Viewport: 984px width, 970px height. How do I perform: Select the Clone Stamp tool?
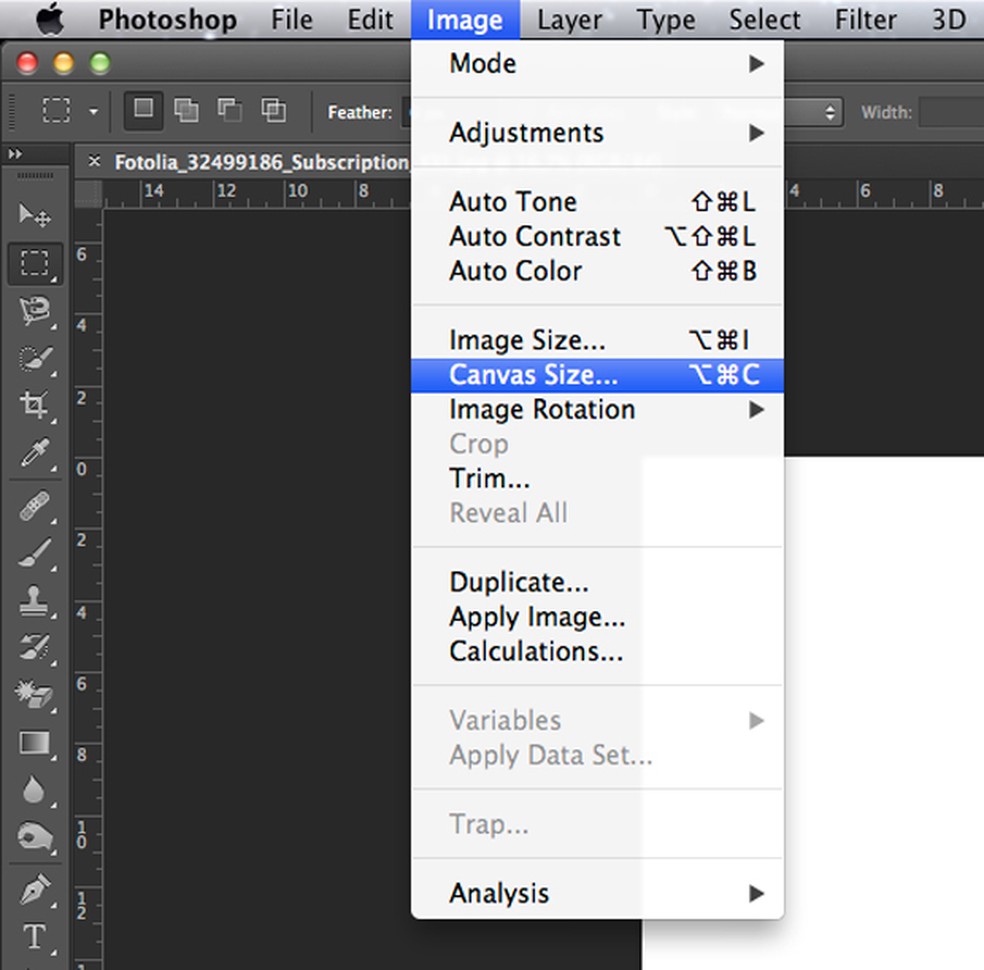point(35,600)
